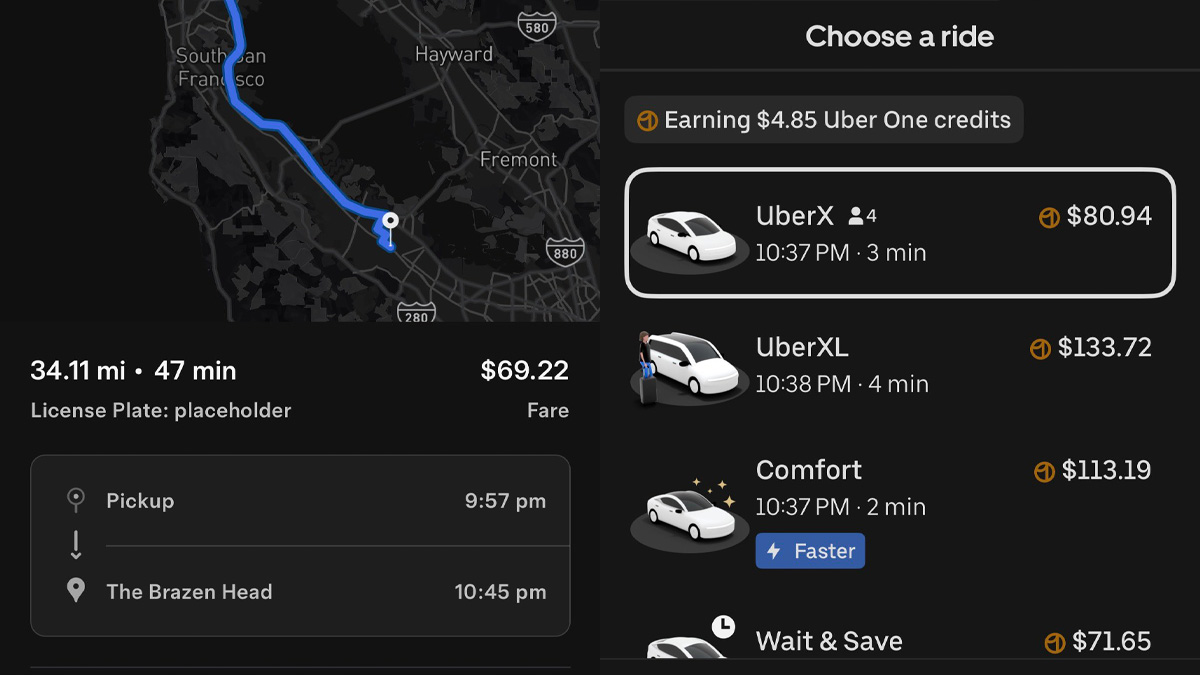The width and height of the screenshot is (1200, 675).
Task: Click the Pickup location pin icon
Action: coord(75,500)
